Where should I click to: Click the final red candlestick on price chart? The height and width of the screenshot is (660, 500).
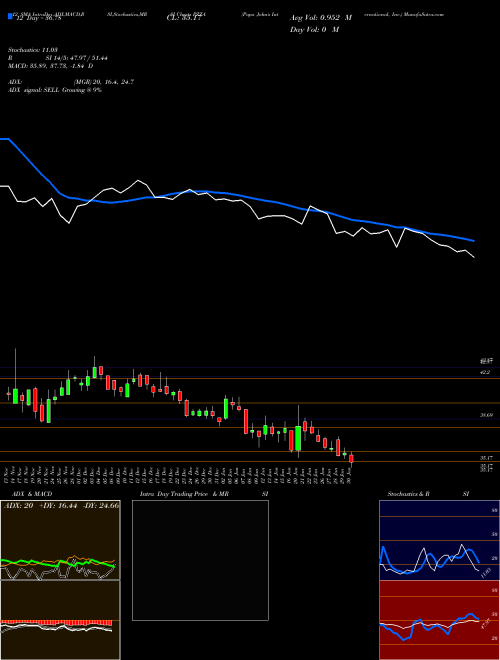351,458
